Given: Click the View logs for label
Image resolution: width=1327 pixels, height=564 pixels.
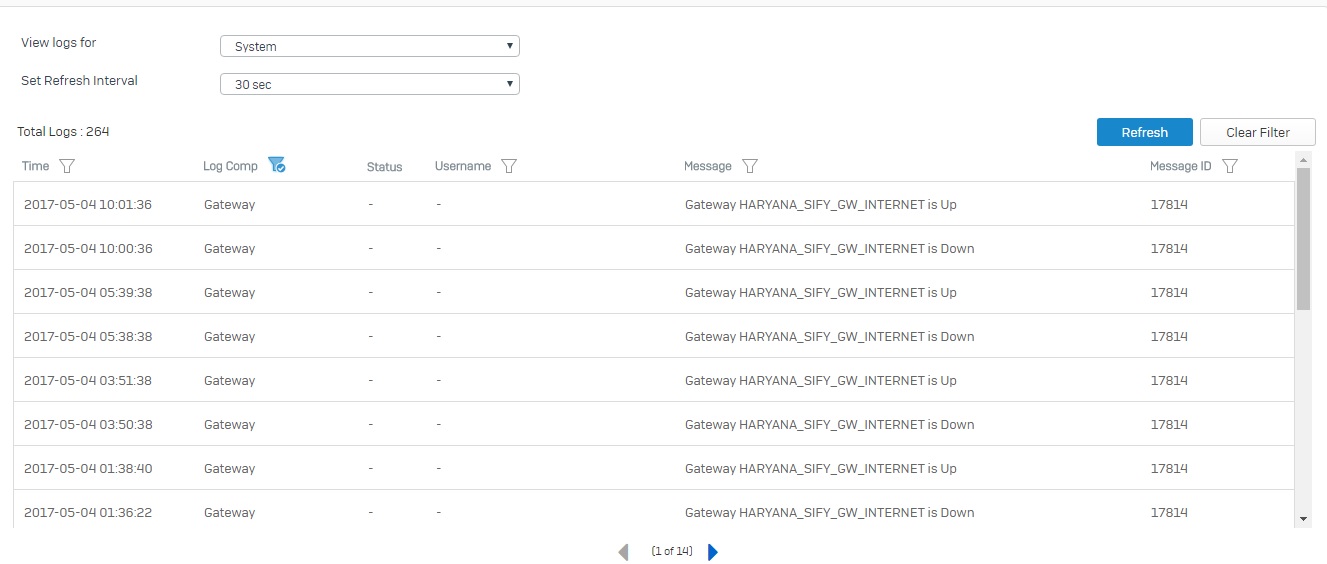Looking at the screenshot, I should tap(59, 43).
